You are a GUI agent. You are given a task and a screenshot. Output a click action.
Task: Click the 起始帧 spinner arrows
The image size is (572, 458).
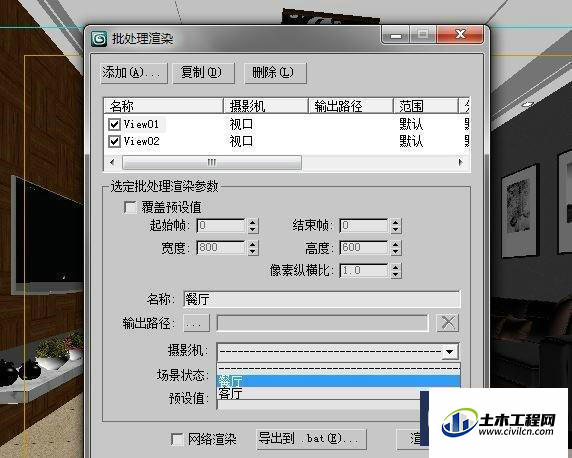(252, 226)
